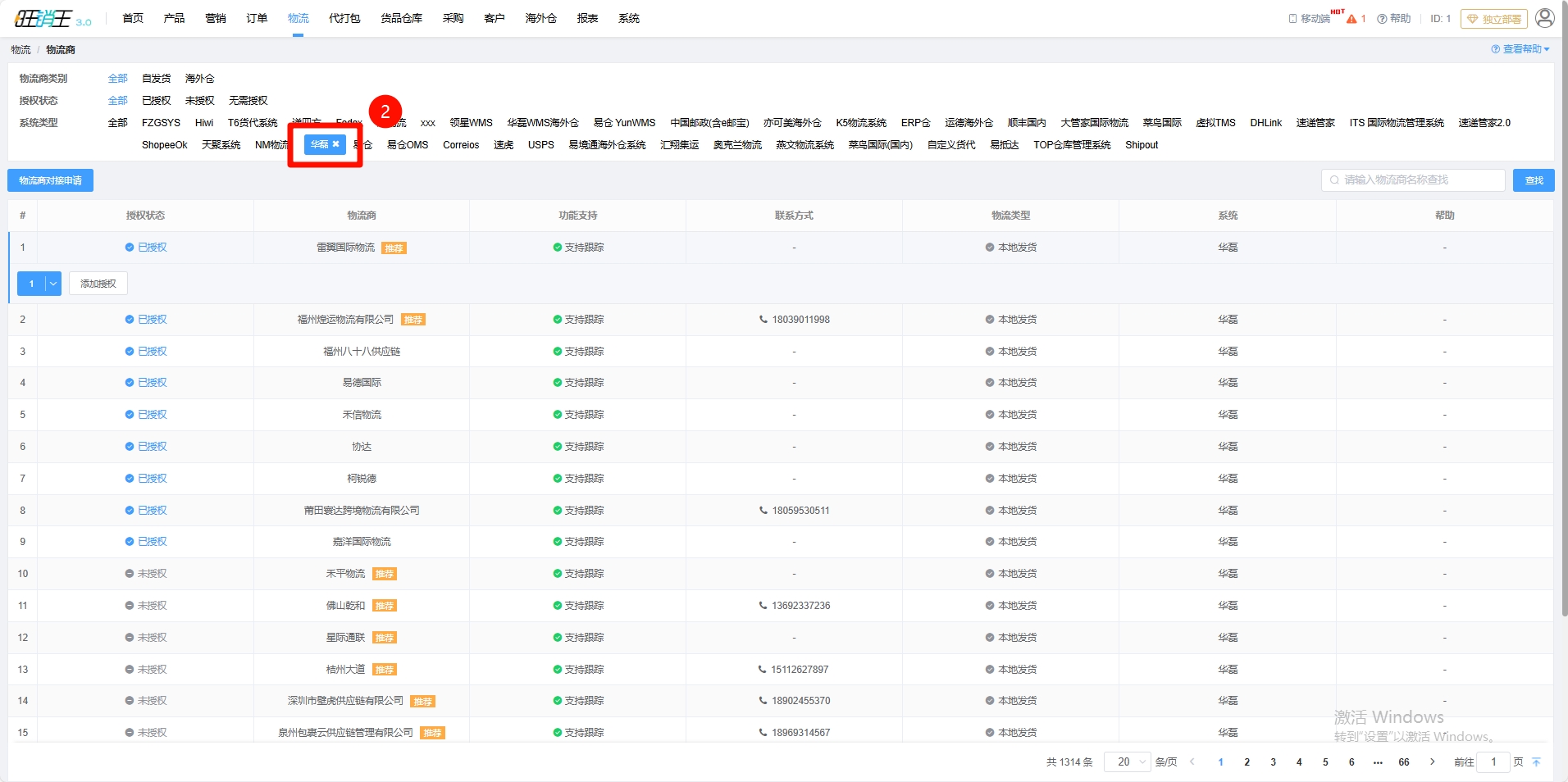Click the red warning alert icon
Viewport: 1568px width, 782px height.
pyautogui.click(x=1351, y=19)
